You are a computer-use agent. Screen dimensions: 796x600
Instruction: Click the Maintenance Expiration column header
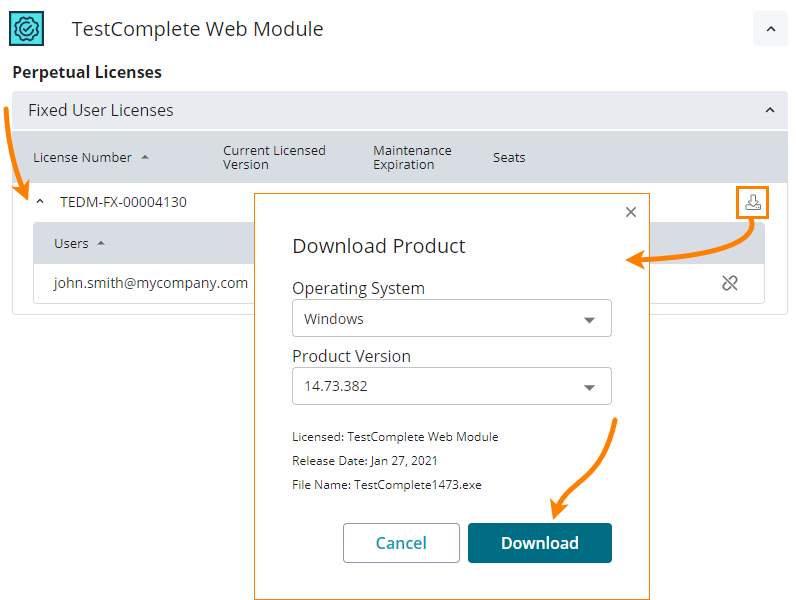pyautogui.click(x=412, y=157)
